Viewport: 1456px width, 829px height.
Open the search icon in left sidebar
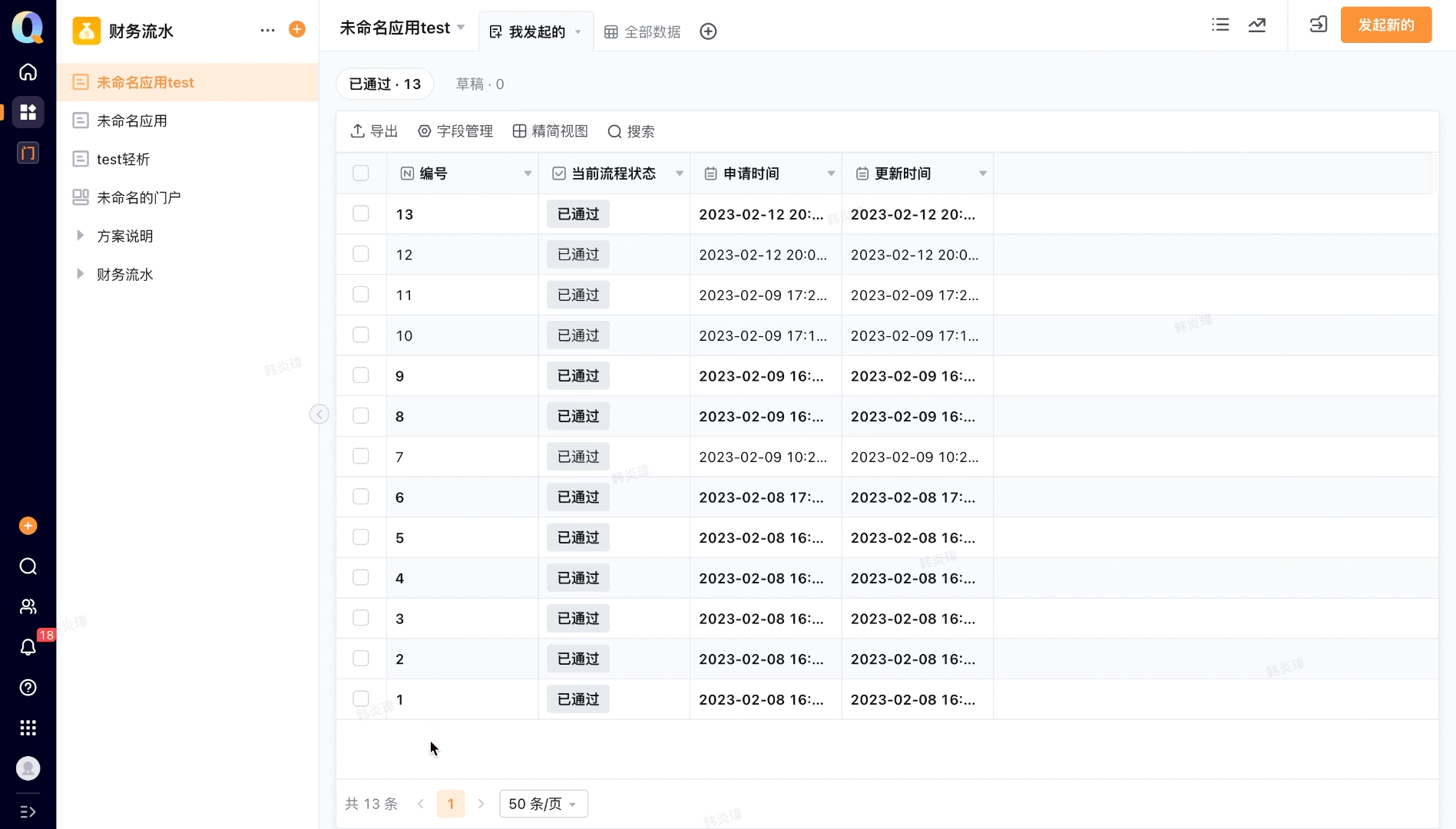[28, 566]
